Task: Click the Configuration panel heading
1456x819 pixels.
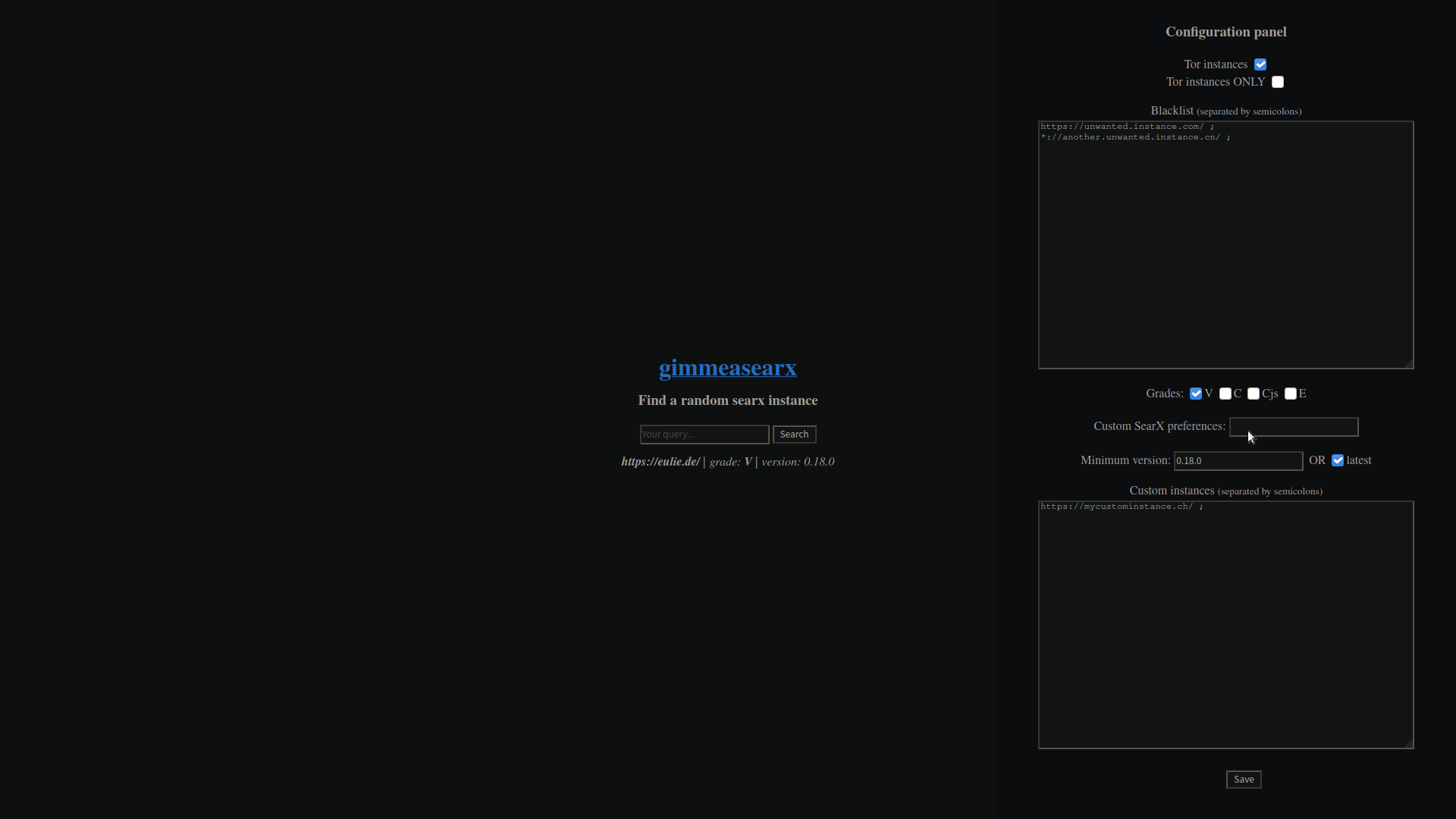Action: (1225, 32)
